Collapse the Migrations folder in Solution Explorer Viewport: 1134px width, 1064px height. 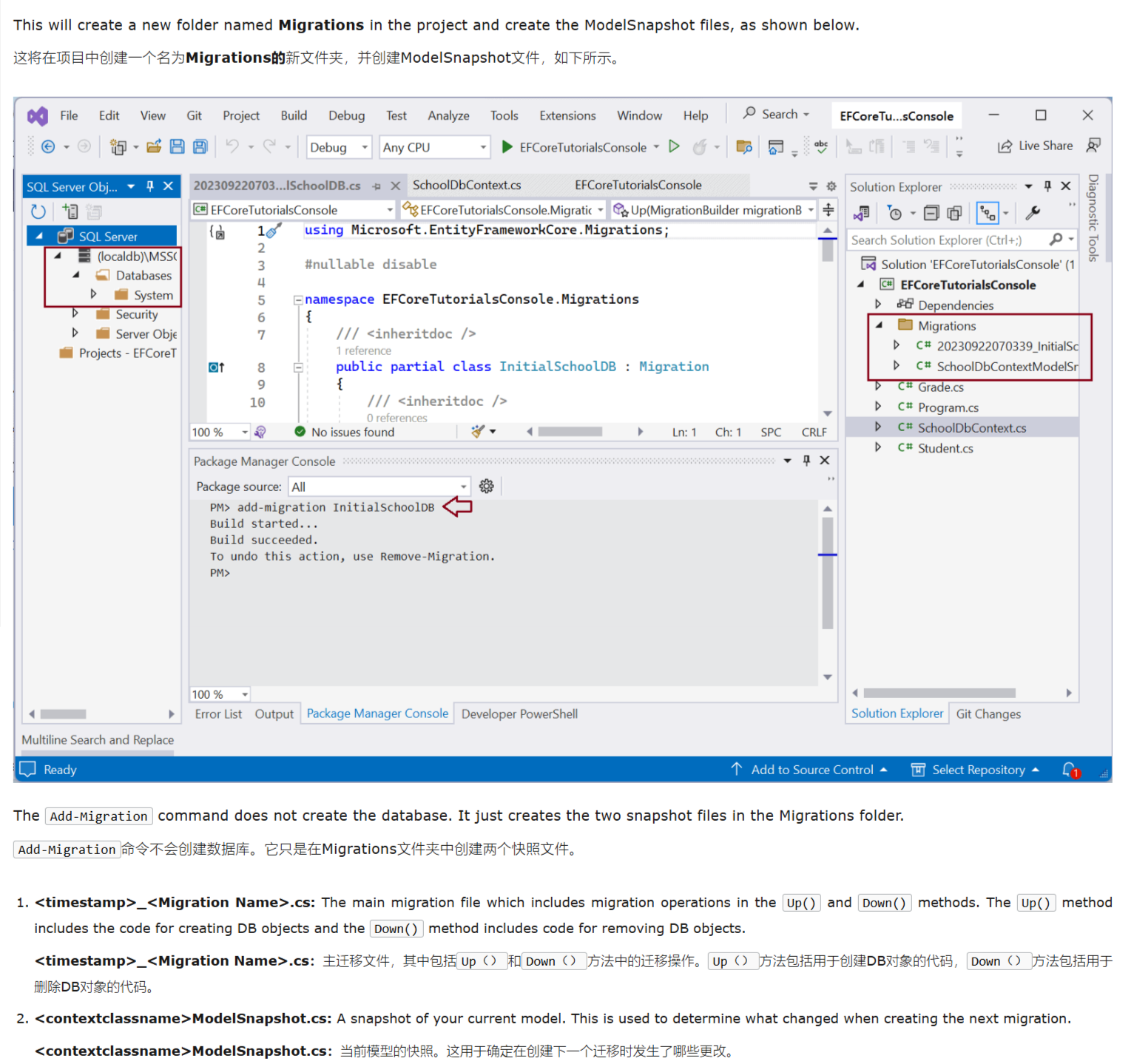click(879, 325)
